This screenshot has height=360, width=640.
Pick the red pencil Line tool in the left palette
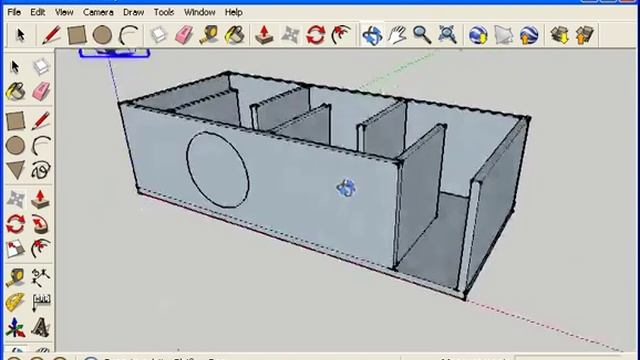40,121
